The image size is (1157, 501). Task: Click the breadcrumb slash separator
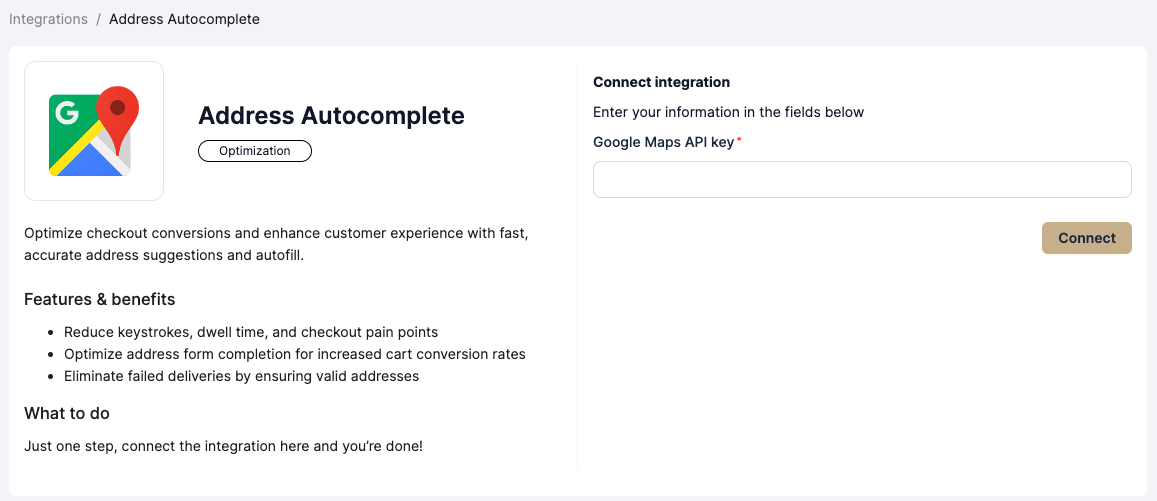pos(98,19)
